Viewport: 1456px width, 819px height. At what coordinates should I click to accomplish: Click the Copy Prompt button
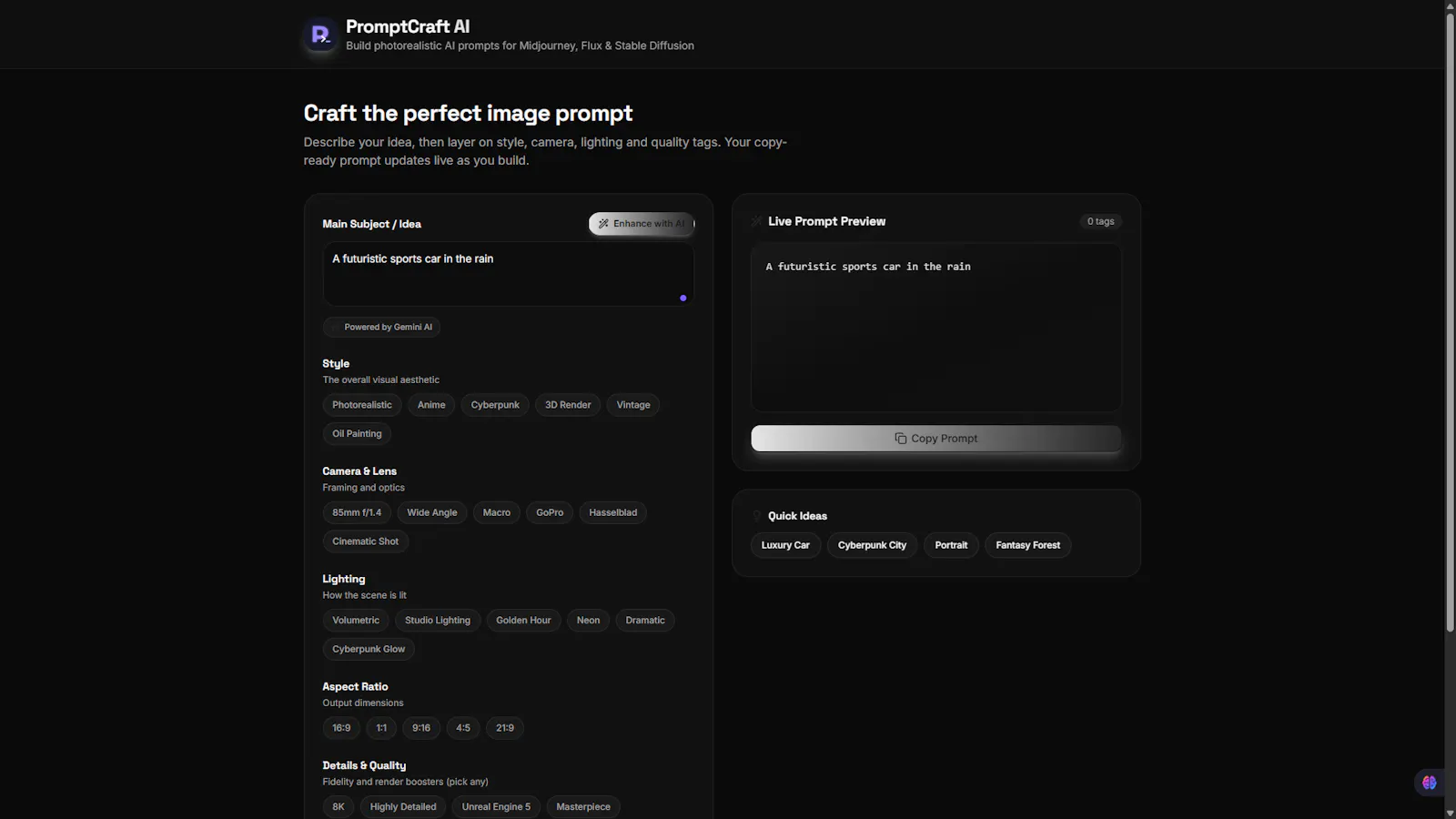(936, 439)
